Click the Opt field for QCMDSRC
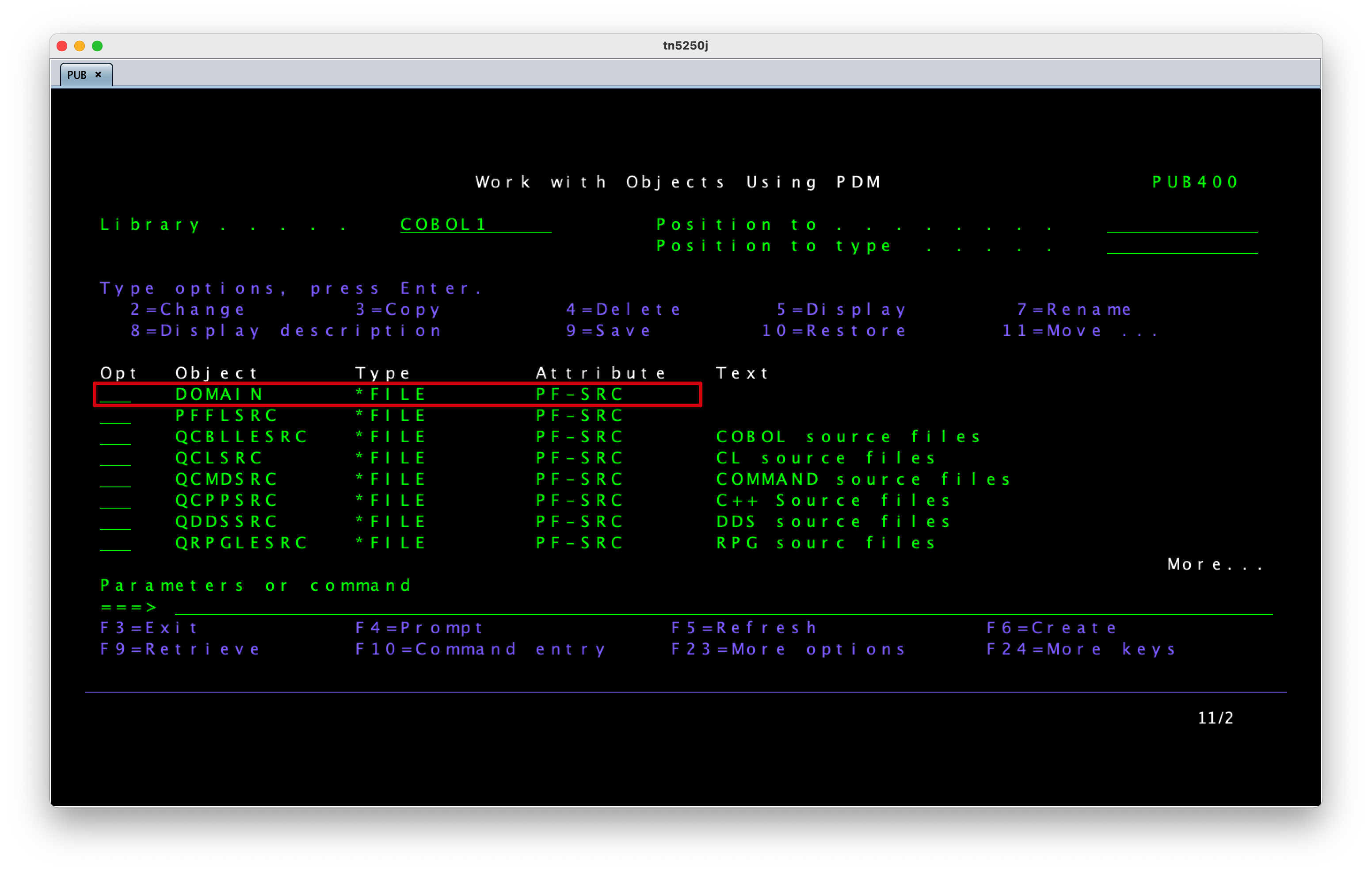This screenshot has width=1372, height=873. click(115, 479)
